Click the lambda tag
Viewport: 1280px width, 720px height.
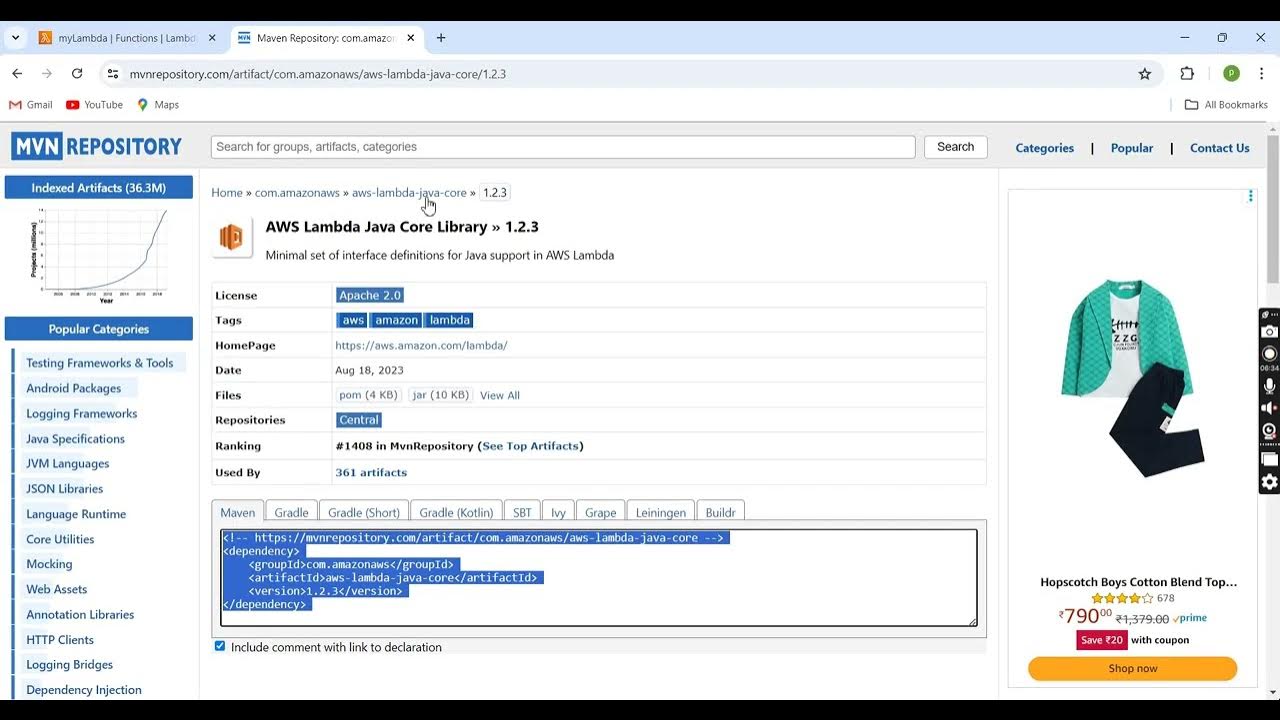tap(450, 320)
